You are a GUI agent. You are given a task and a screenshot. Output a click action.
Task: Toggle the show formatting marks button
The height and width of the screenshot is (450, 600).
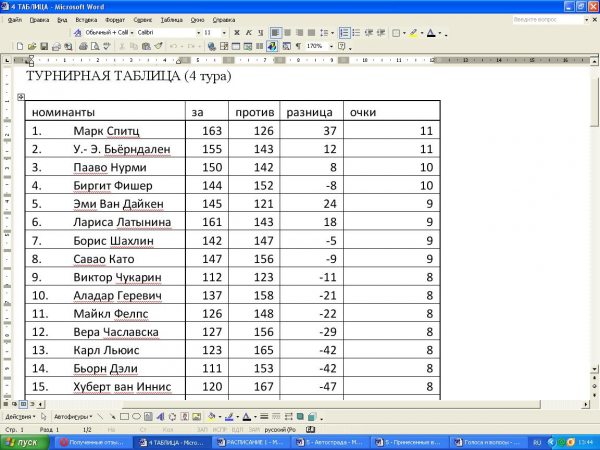tap(298, 46)
